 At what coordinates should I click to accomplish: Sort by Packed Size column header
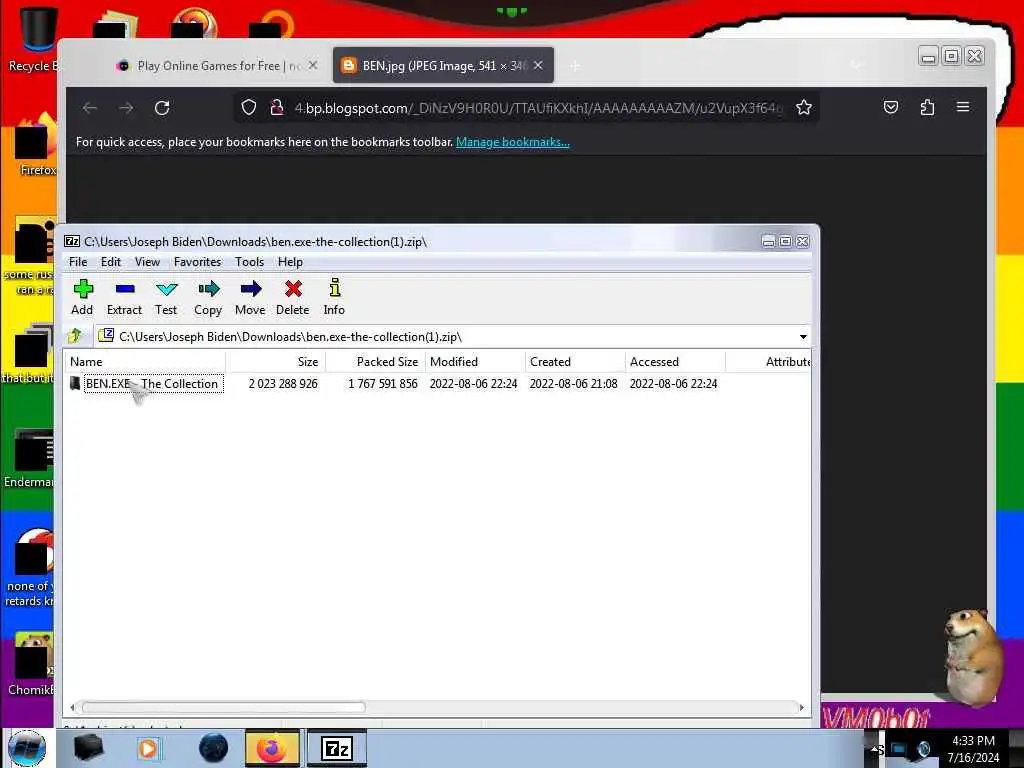pyautogui.click(x=376, y=362)
